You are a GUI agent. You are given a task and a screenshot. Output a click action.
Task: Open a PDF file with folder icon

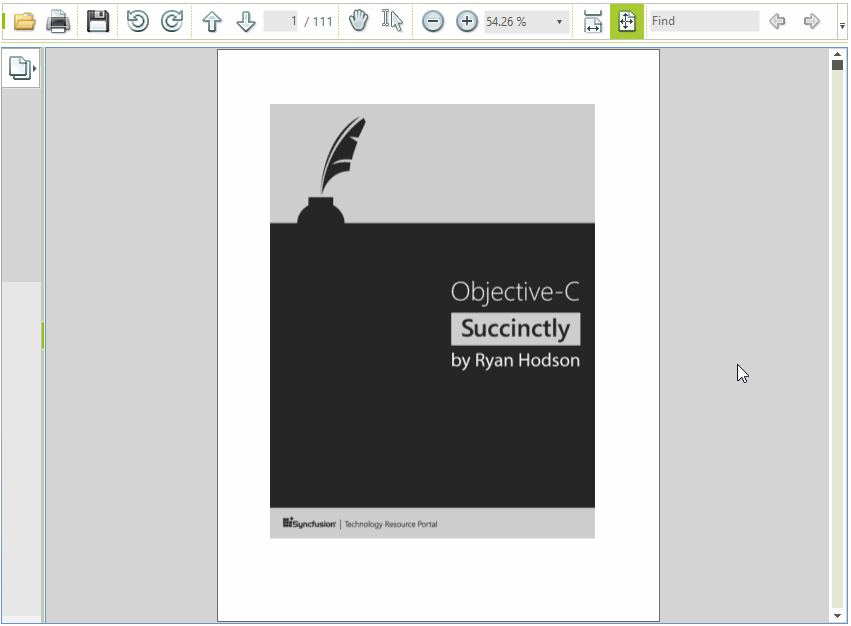pyautogui.click(x=24, y=22)
